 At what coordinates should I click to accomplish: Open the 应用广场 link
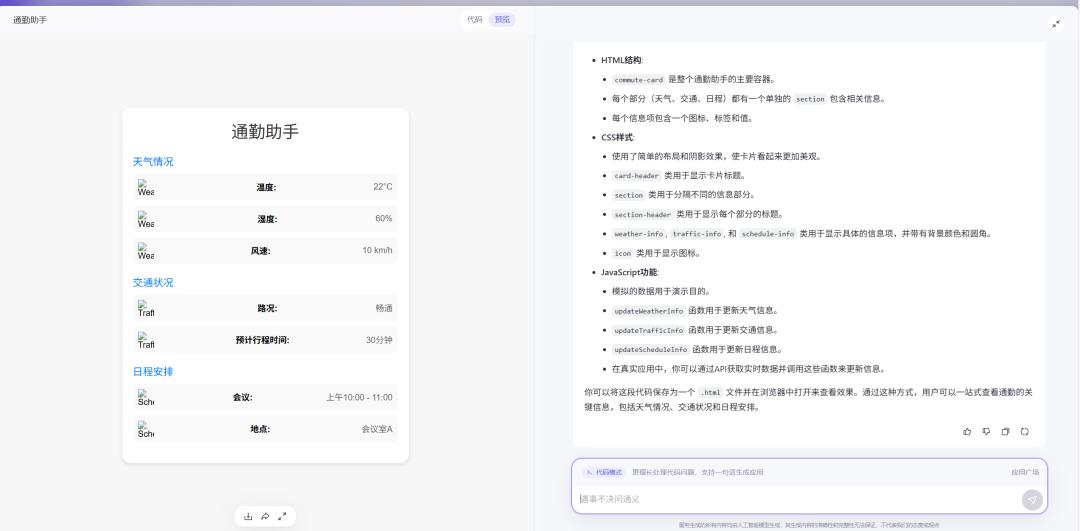1024,472
